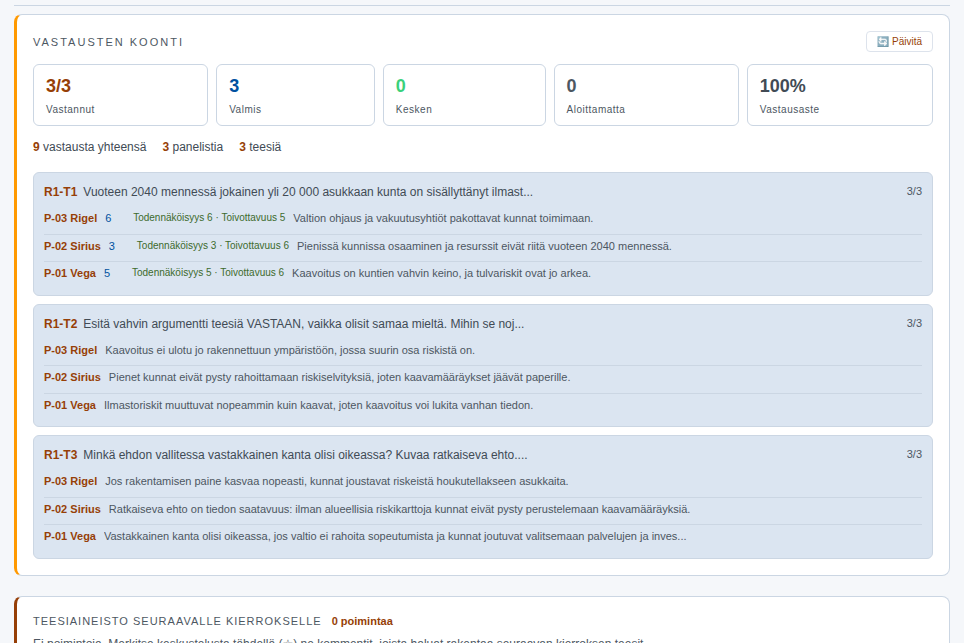This screenshot has height=643, width=964.
Task: Click comment 'Kaavoitus ei ulotu jo rakennettuun'
Action: coord(290,350)
